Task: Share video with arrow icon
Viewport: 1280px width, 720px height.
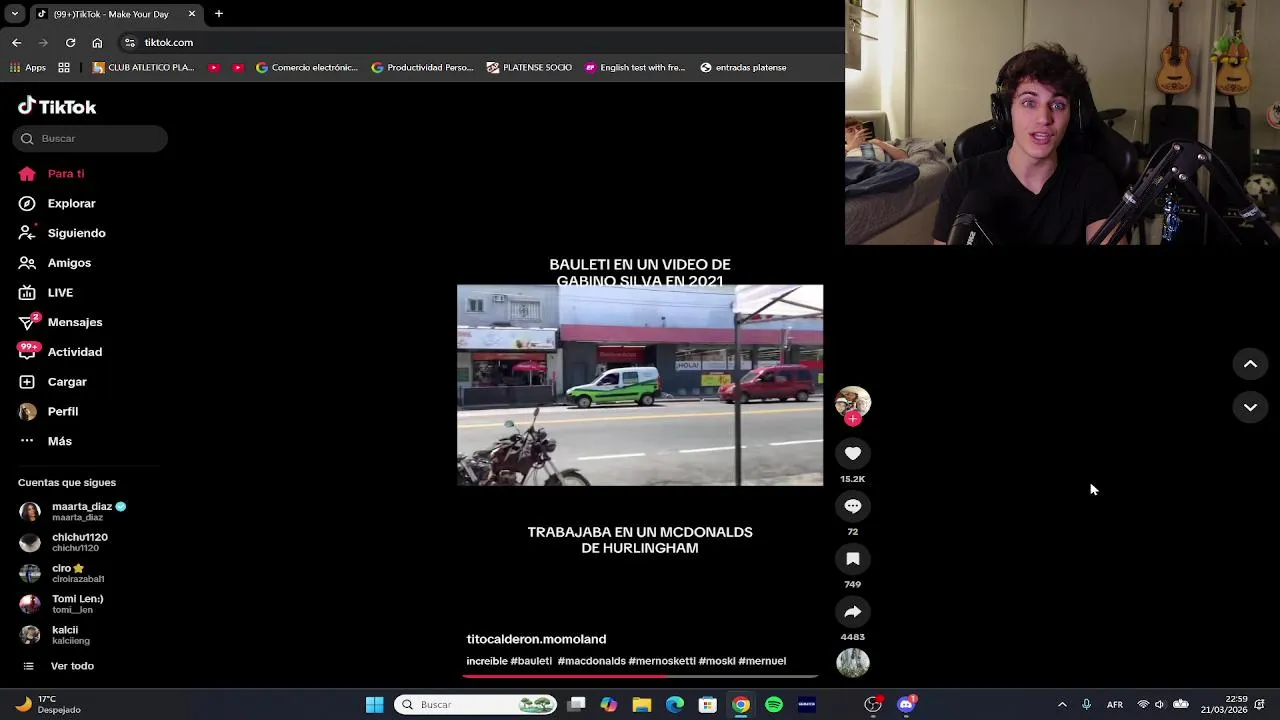Action: click(853, 612)
